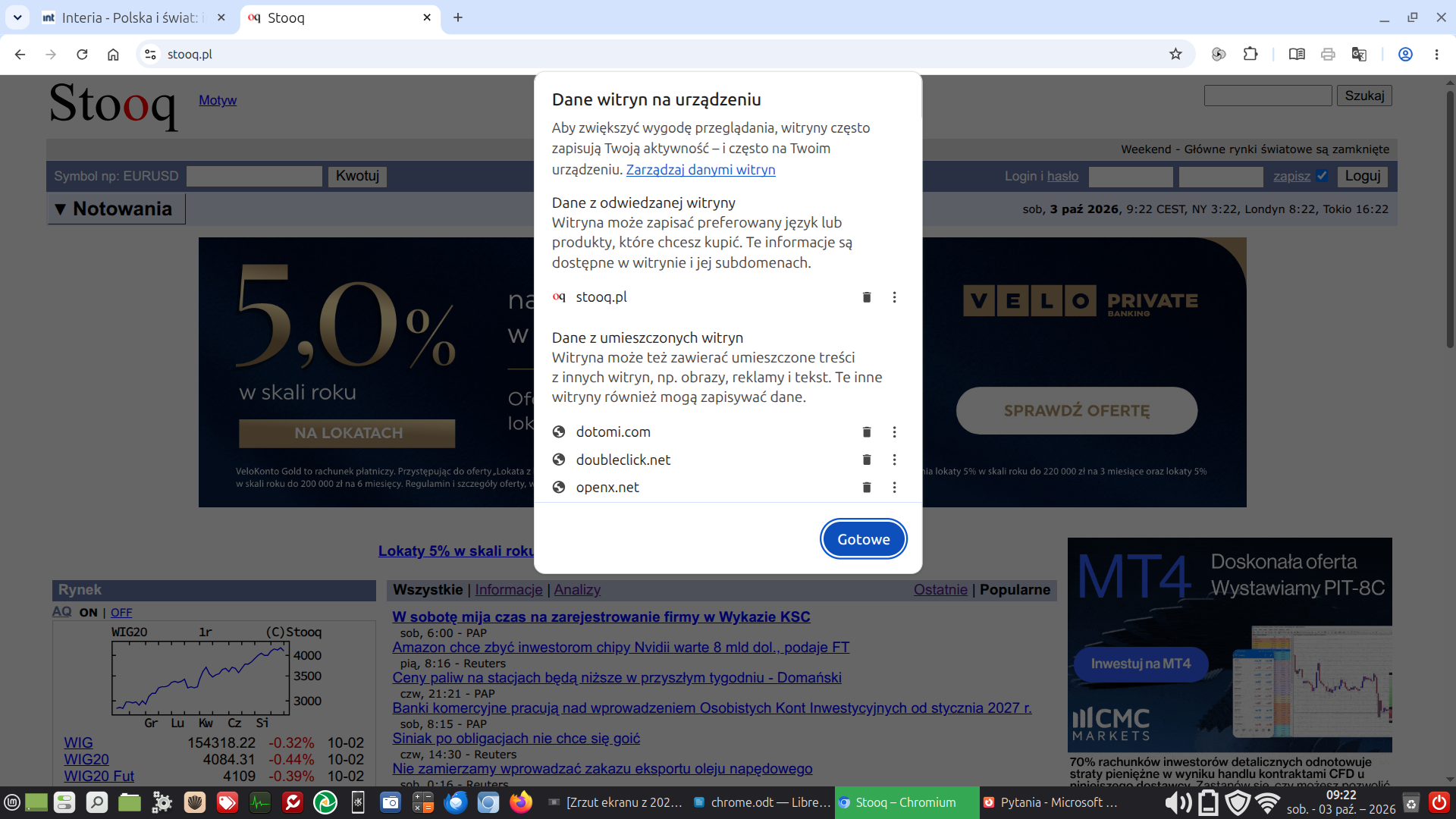This screenshot has height=819, width=1456.
Task: Open reading mode book icon in toolbar
Action: (x=1297, y=55)
